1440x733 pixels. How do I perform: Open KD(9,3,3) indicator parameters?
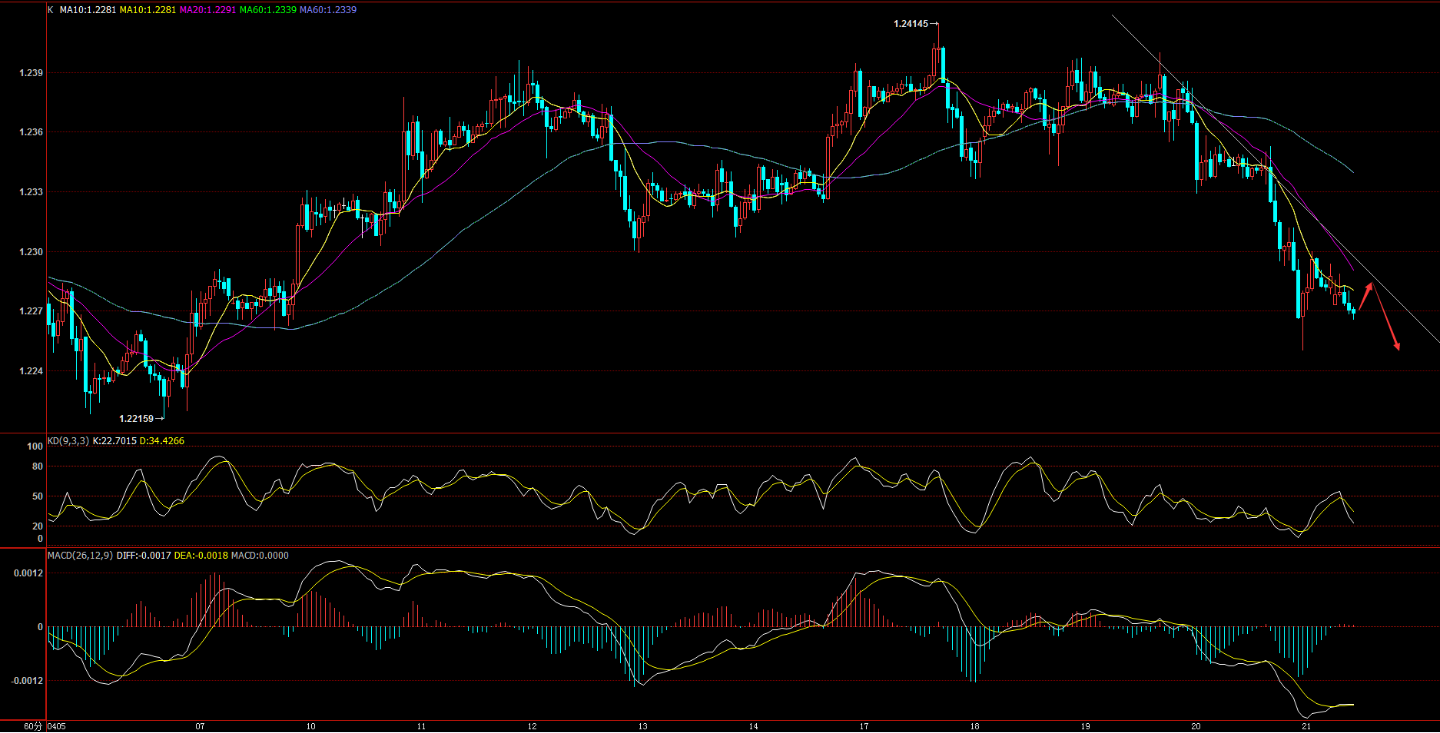(67, 440)
